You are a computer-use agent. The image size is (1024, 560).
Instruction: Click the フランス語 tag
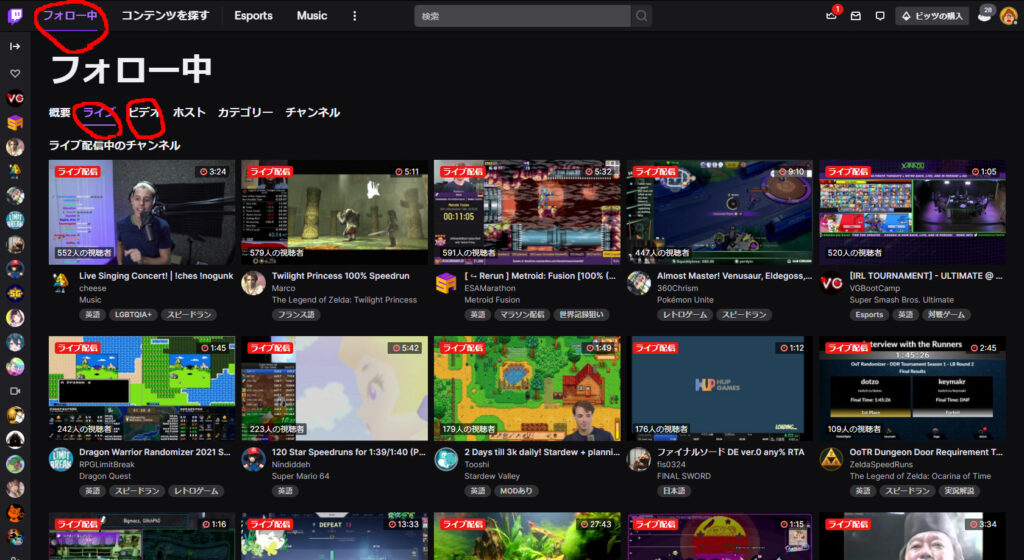tap(296, 315)
